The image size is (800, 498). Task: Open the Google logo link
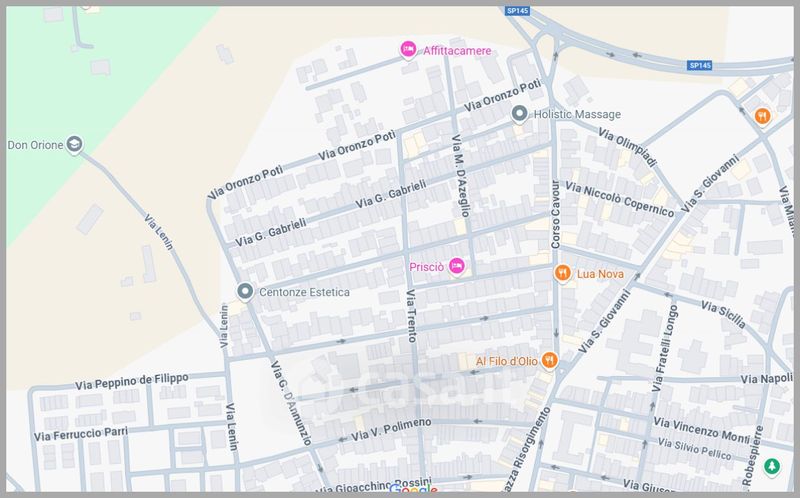[413, 490]
